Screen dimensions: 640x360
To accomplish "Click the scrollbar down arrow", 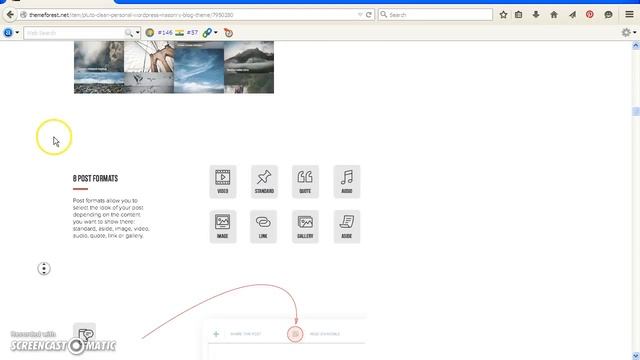I will click(x=636, y=356).
